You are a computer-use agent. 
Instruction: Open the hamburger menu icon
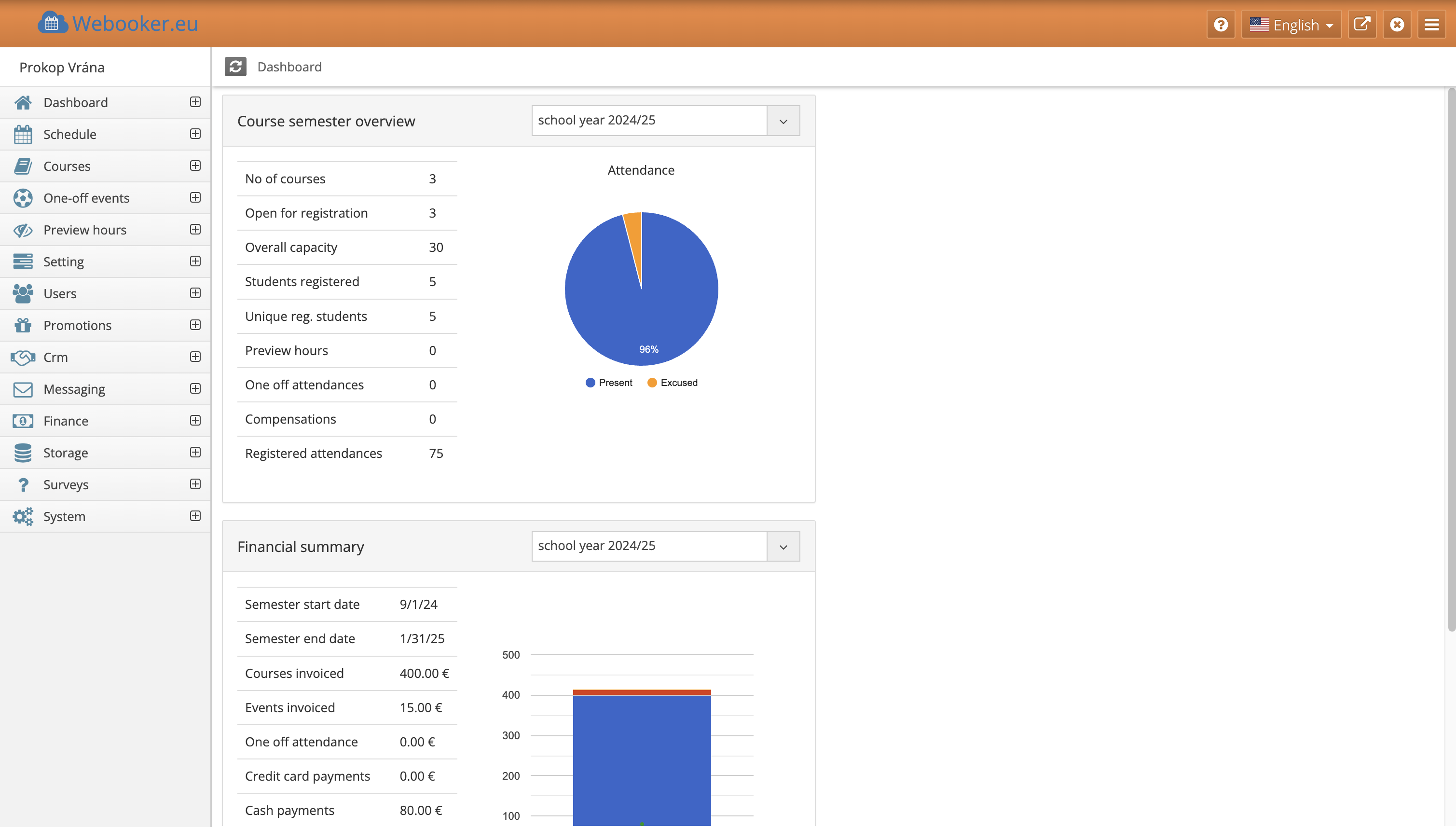pyautogui.click(x=1431, y=25)
